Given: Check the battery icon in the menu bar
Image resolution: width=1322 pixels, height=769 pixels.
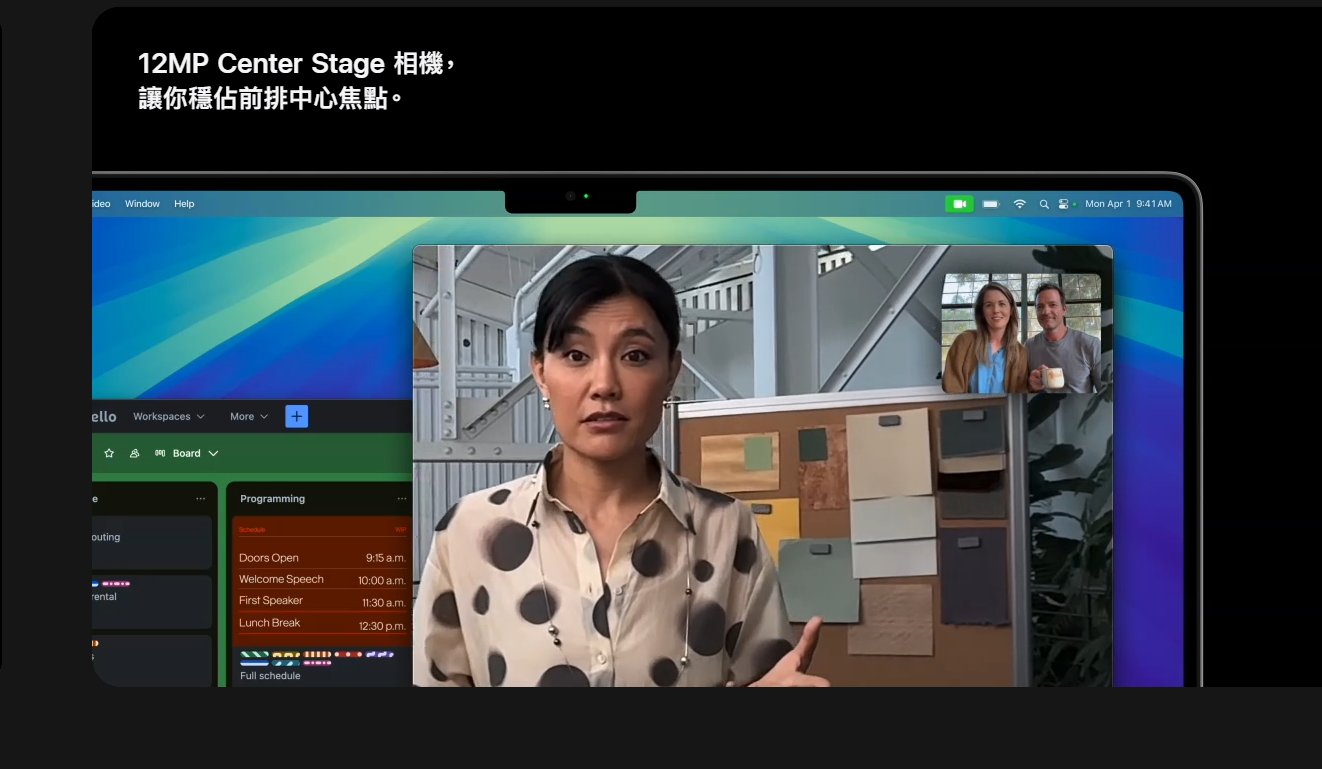Looking at the screenshot, I should [991, 204].
